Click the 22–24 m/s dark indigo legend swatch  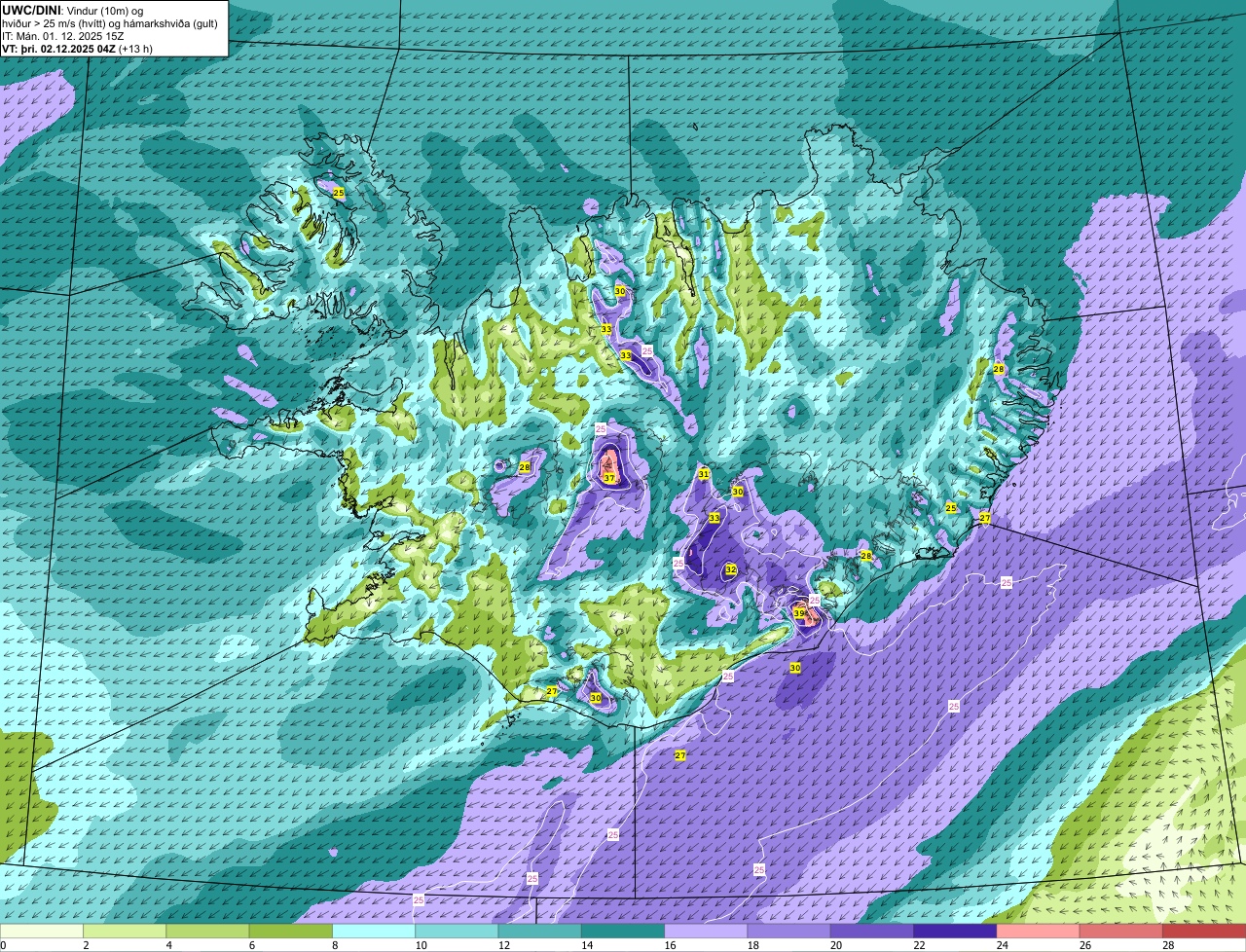955,932
